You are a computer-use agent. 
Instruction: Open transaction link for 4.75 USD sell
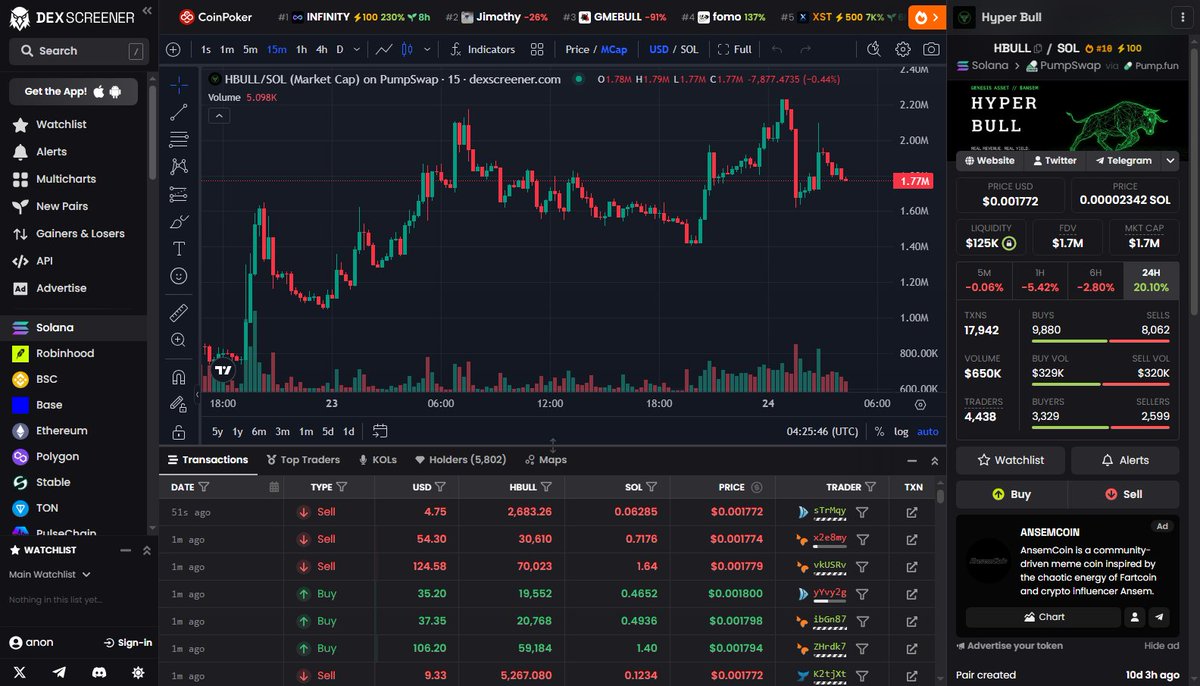click(912, 512)
